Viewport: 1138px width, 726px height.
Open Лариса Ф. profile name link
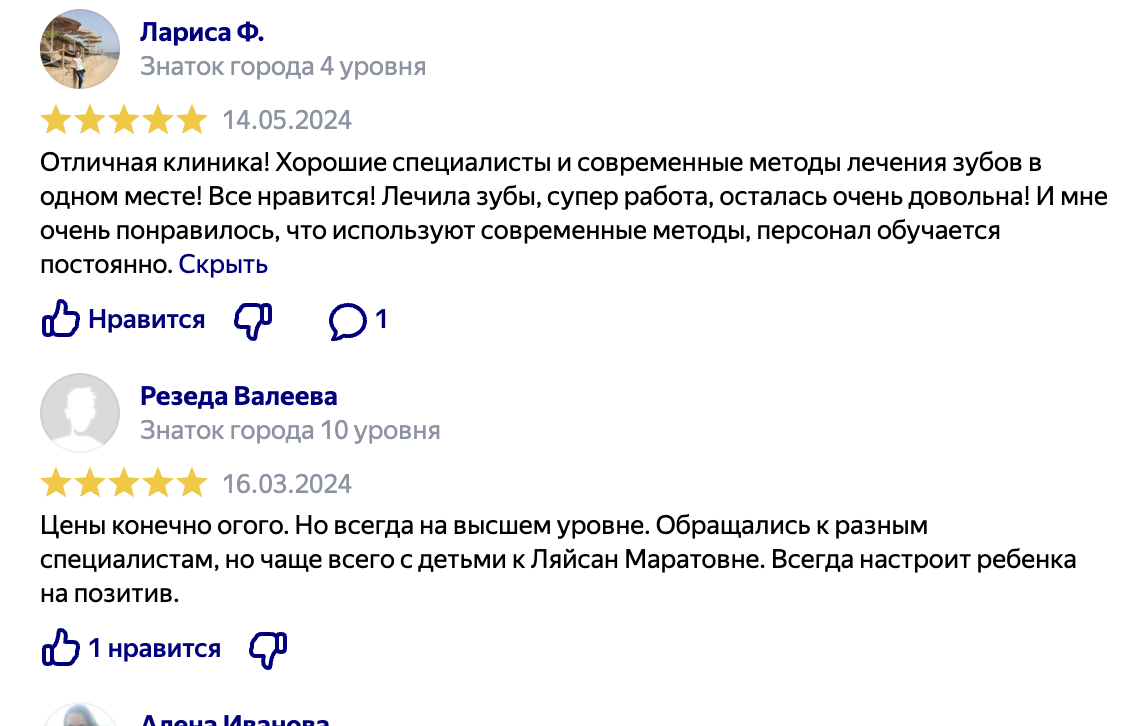202,32
